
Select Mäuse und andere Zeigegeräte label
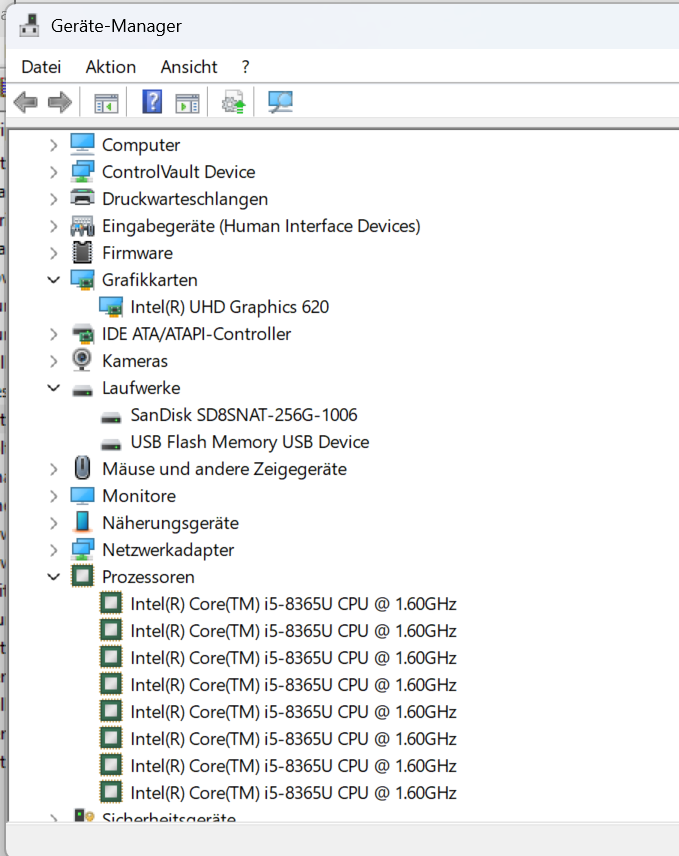224,469
